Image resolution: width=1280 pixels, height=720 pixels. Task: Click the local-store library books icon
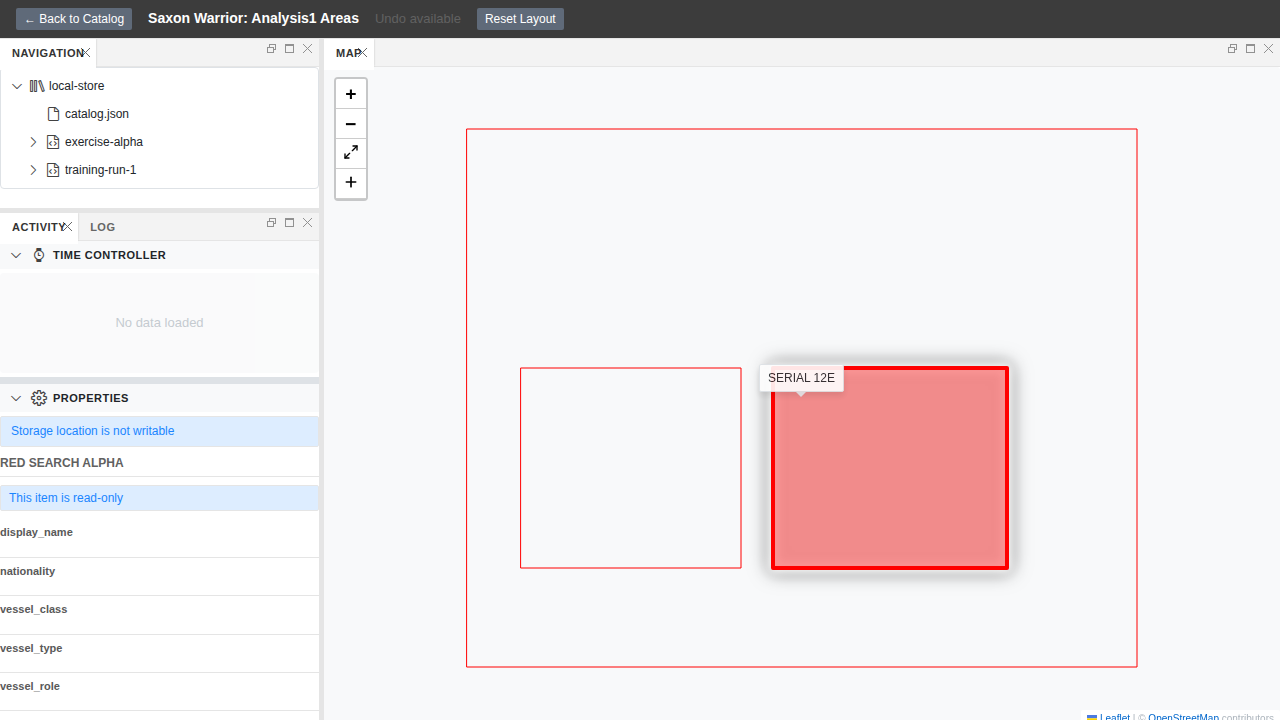pyautogui.click(x=37, y=86)
